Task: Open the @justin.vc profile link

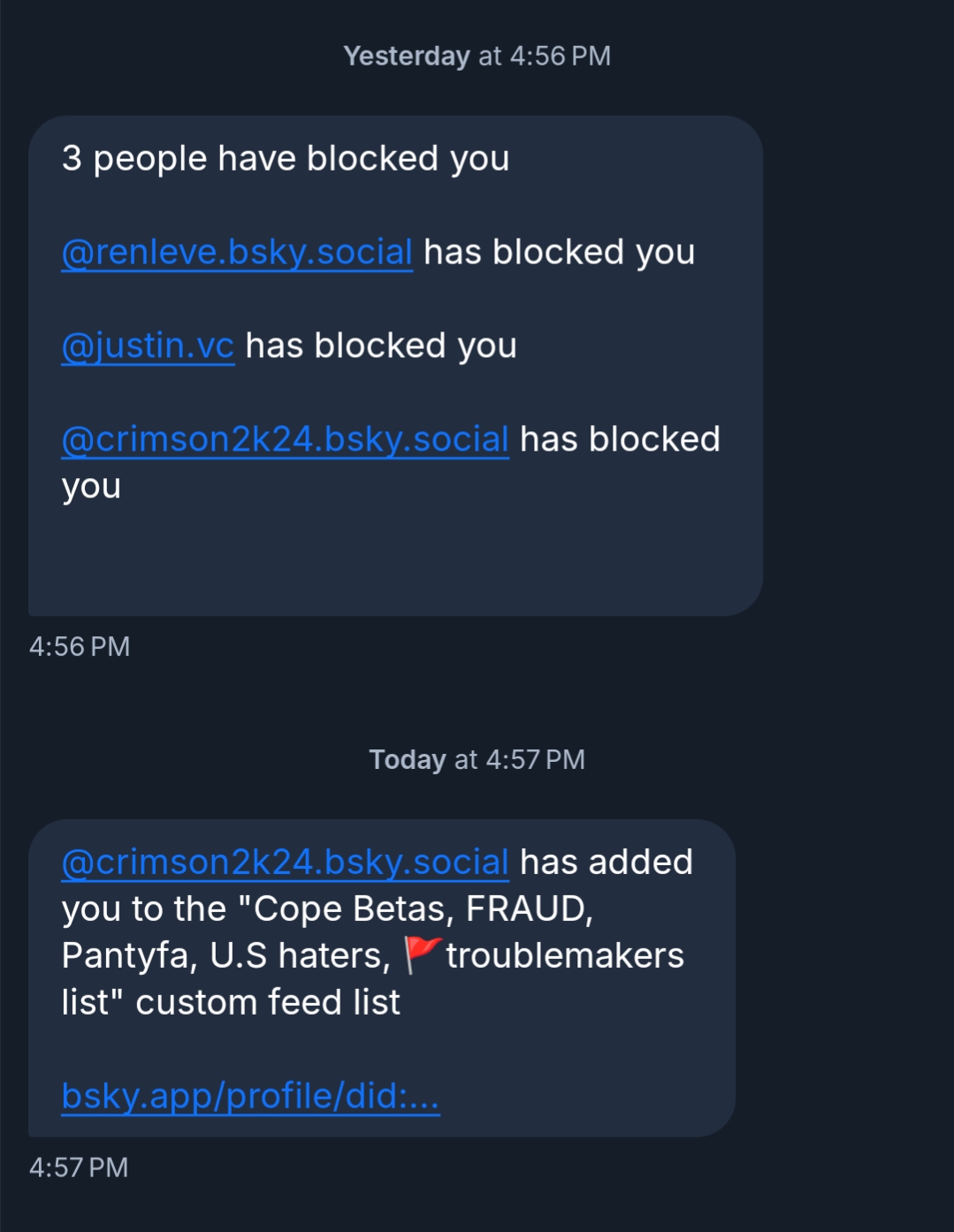Action: [x=148, y=346]
